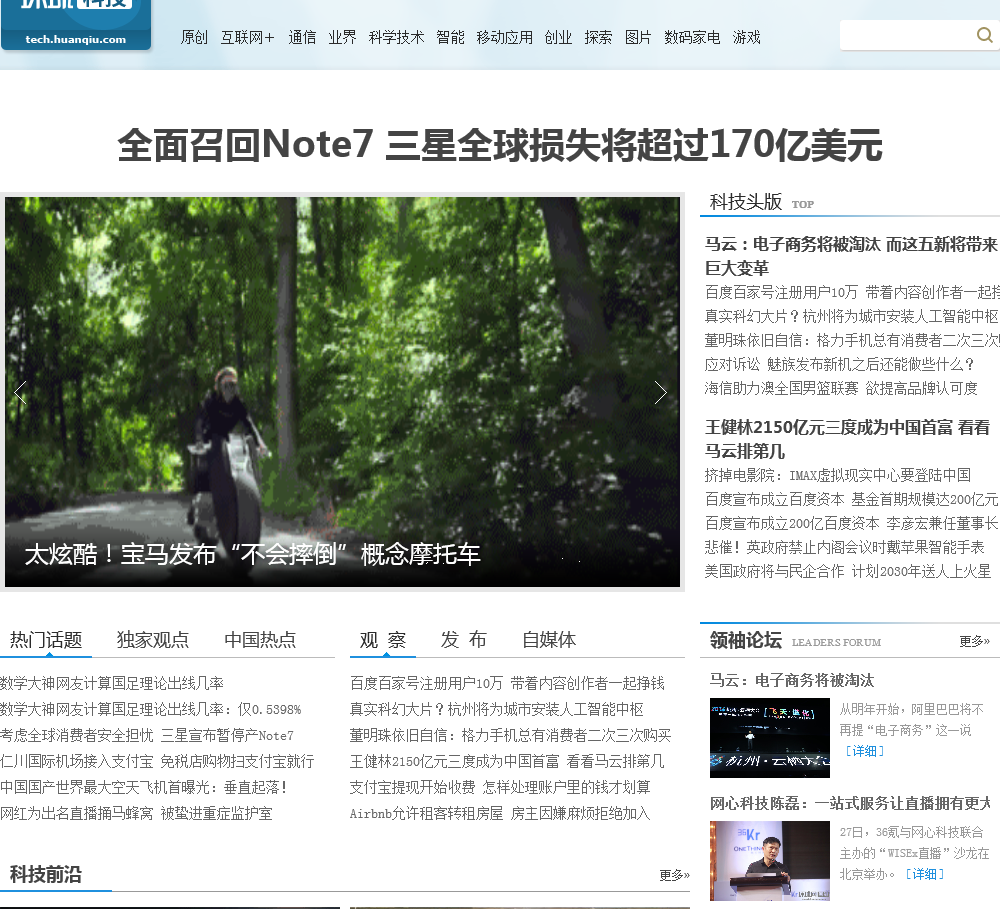Screen dimensions: 1000x909
Task: Open the 移动应用 navigation item
Action: point(504,38)
